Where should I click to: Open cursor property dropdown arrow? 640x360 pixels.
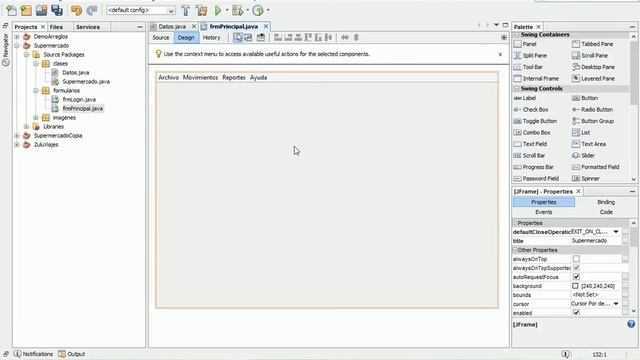(616, 304)
